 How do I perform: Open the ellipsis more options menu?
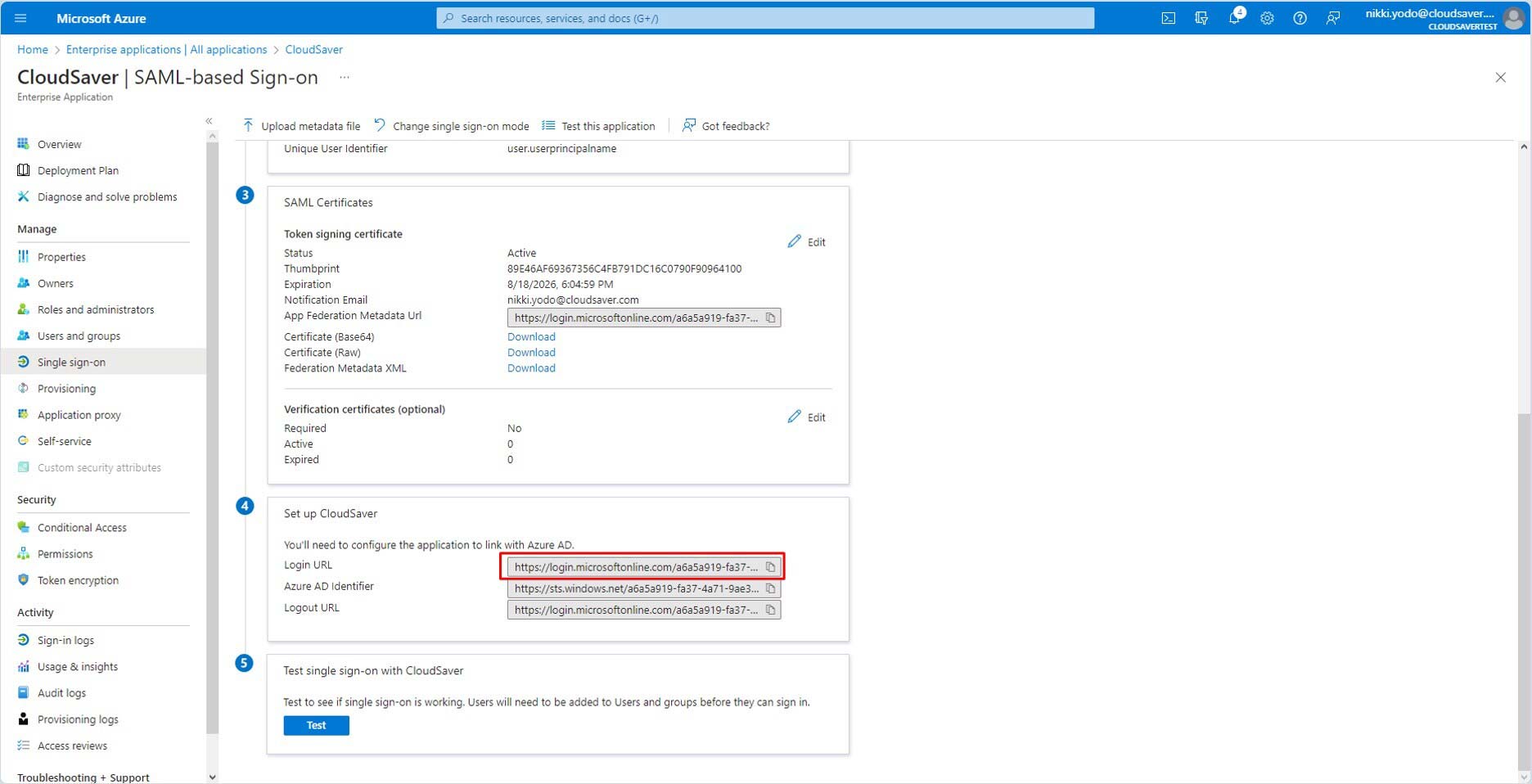point(345,78)
